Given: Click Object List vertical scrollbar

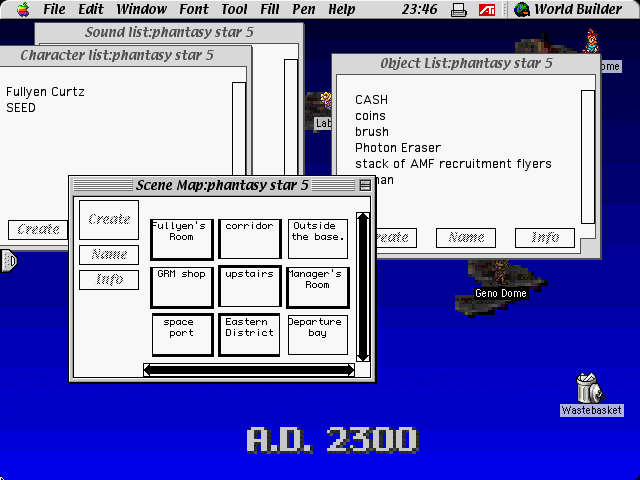Looking at the screenshot, I should [x=588, y=157].
